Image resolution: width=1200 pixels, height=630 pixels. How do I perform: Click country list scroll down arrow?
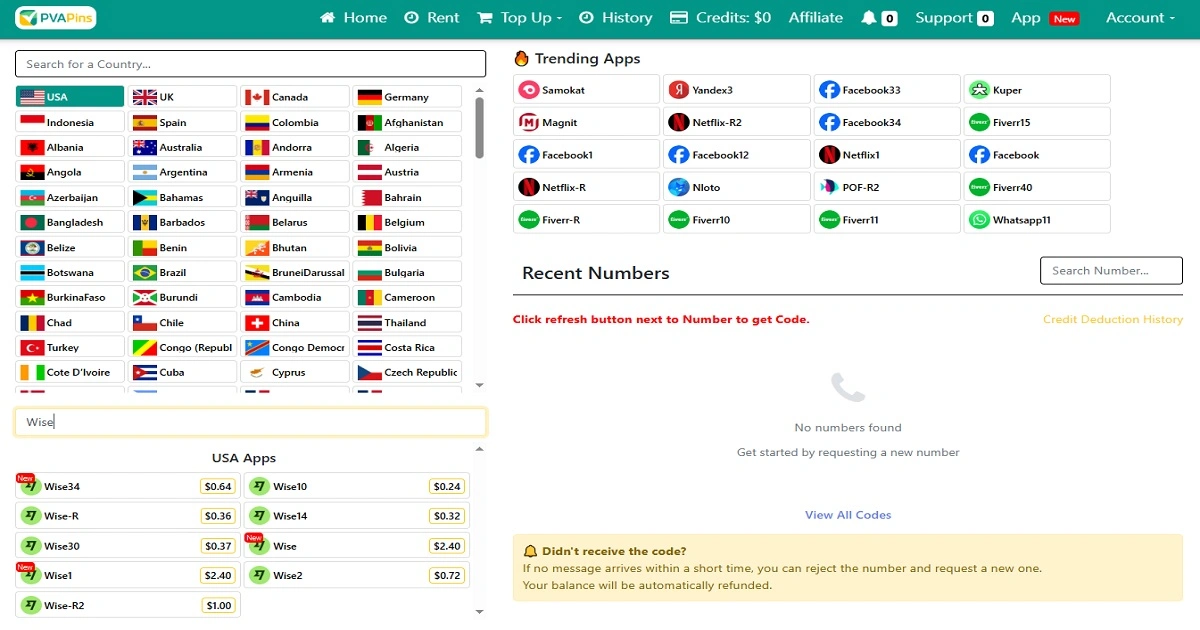(x=479, y=385)
